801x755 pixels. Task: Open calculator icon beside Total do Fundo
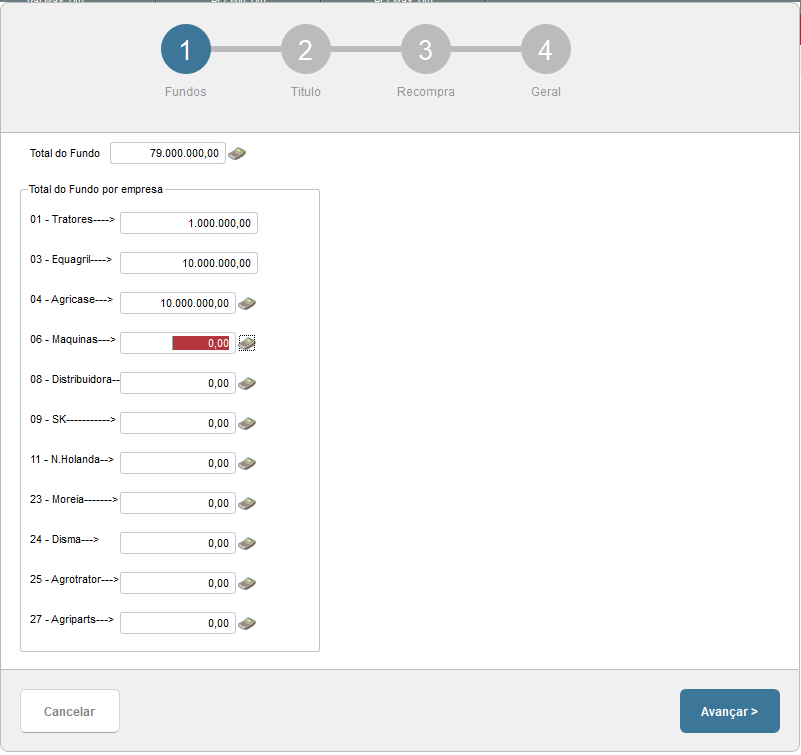(x=237, y=153)
